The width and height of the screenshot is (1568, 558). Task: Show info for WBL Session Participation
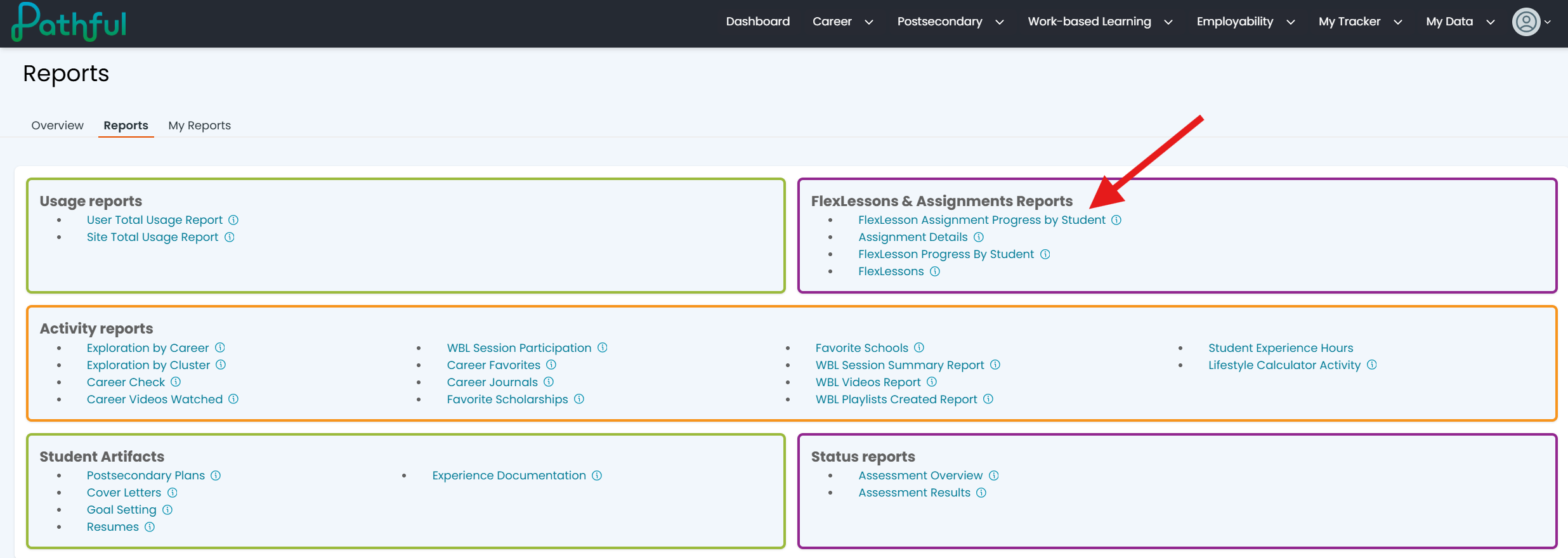point(603,347)
